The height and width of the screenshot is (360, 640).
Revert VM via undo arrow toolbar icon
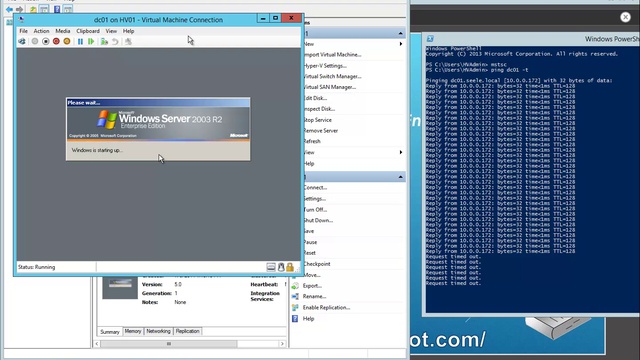115,41
